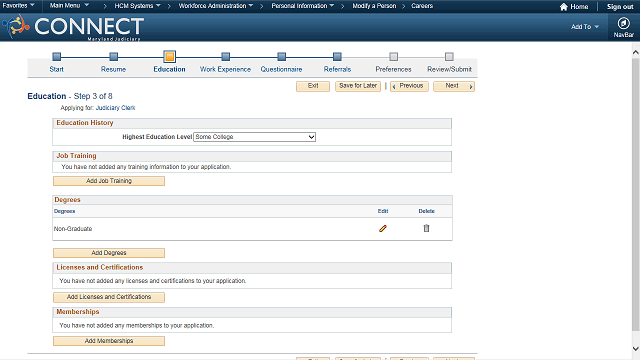Select the Work Experience step marker
This screenshot has width=640, height=360.
(225, 56)
